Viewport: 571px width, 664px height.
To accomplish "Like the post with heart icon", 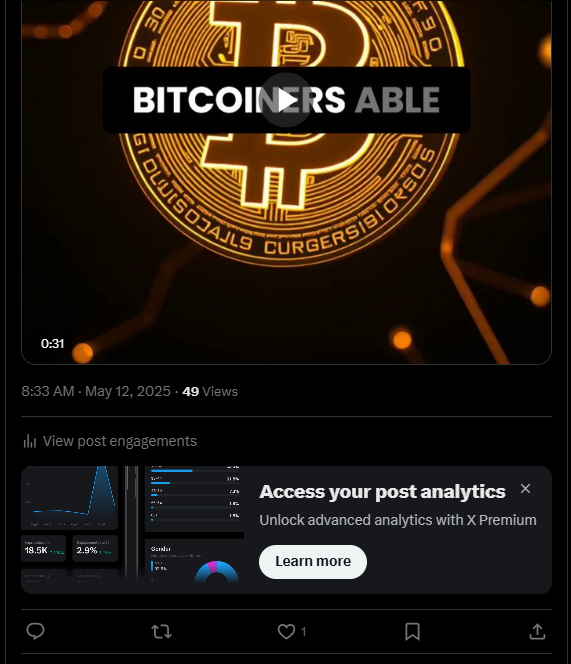I will point(286,631).
